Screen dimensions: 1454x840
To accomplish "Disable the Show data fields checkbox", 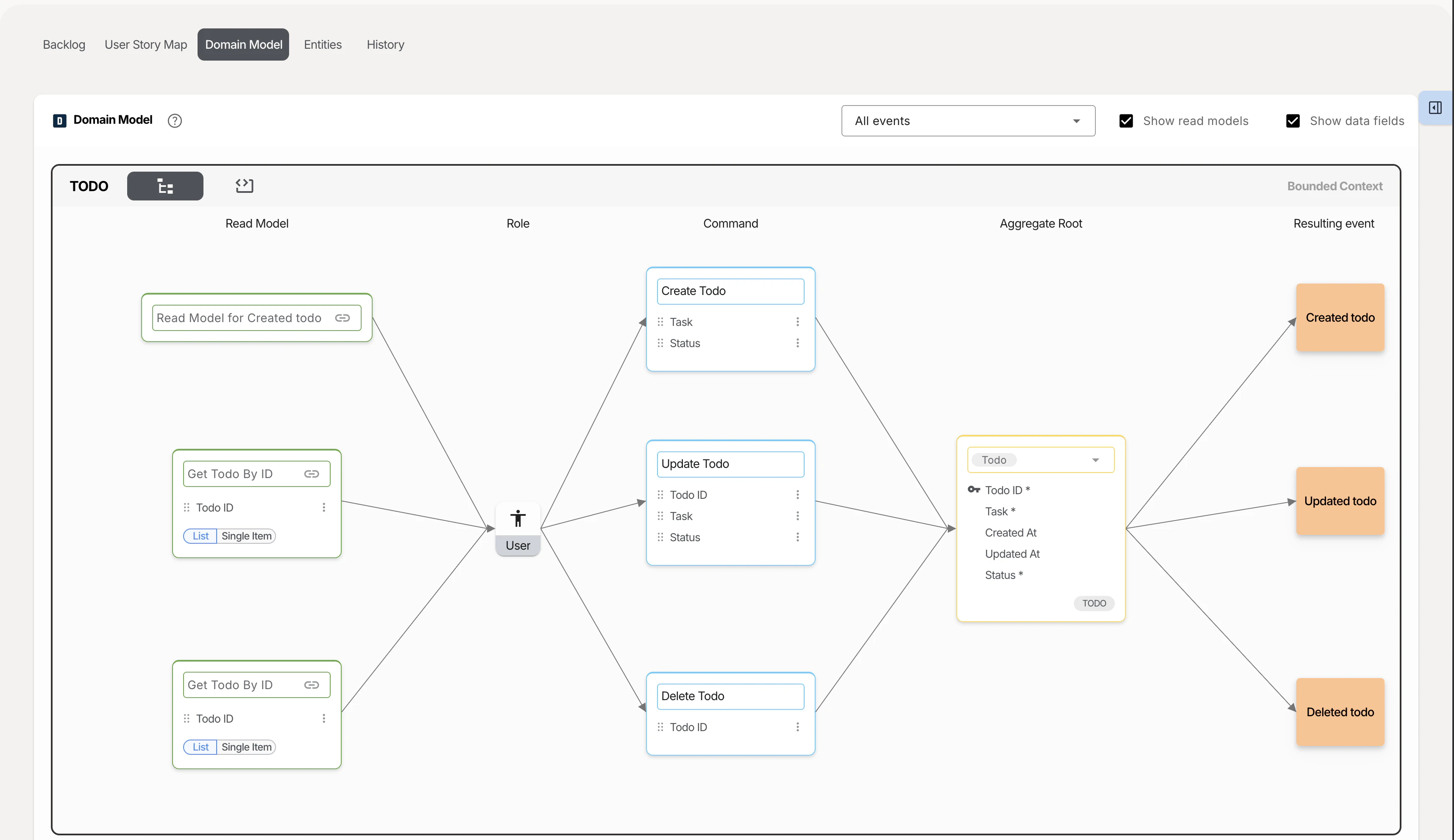I will coord(1292,121).
